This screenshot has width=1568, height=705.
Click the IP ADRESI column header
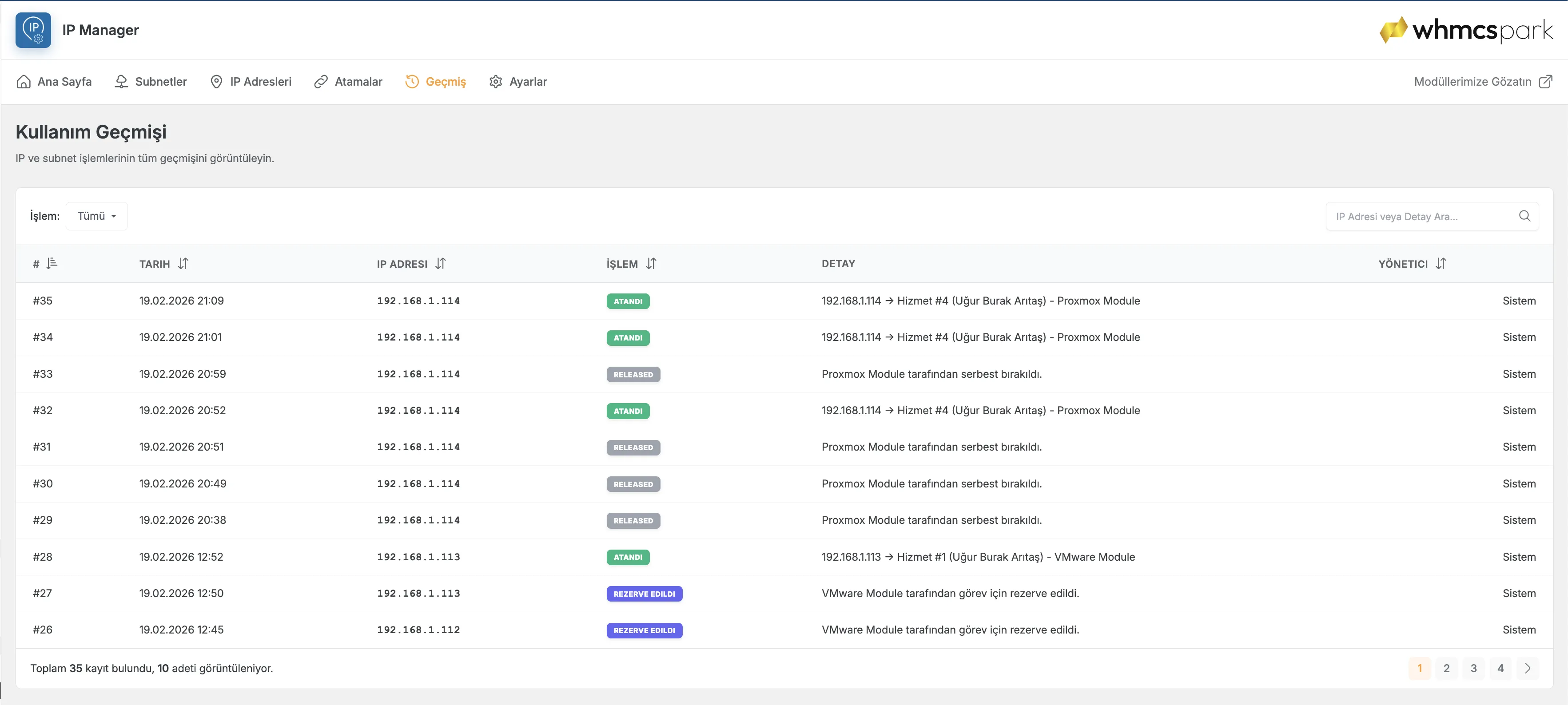(x=402, y=264)
